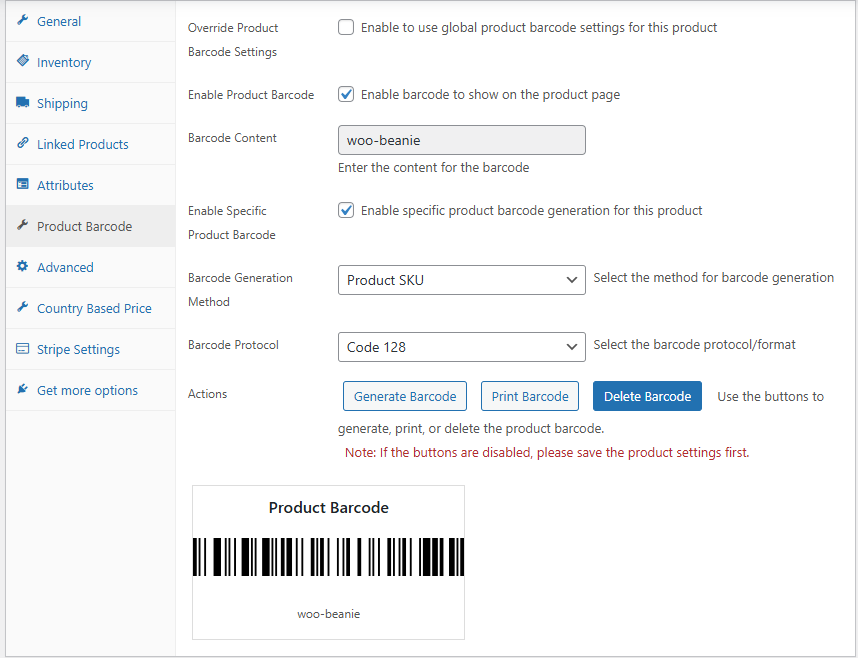Open the Barcode Protocol Code 128 dropdown
858x658 pixels.
[462, 347]
